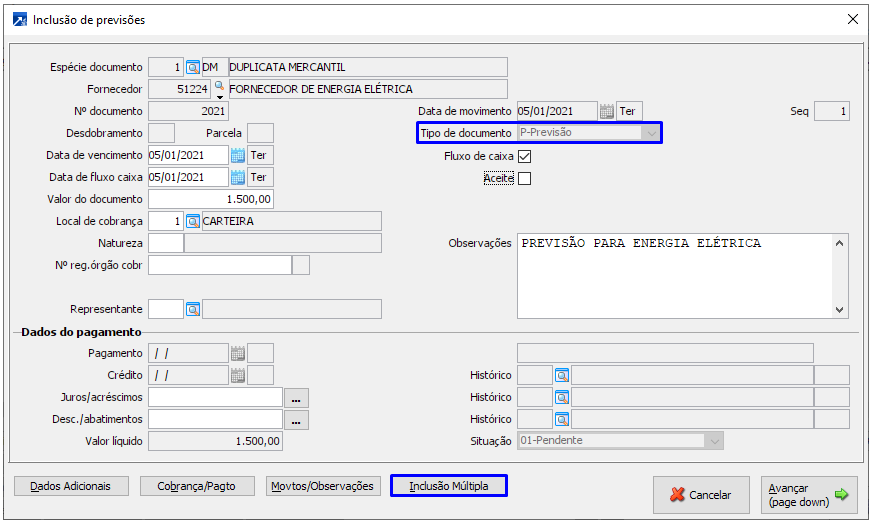Viewport: 873px width, 525px height.
Task: Open Dados Adicionais
Action: tap(71, 486)
